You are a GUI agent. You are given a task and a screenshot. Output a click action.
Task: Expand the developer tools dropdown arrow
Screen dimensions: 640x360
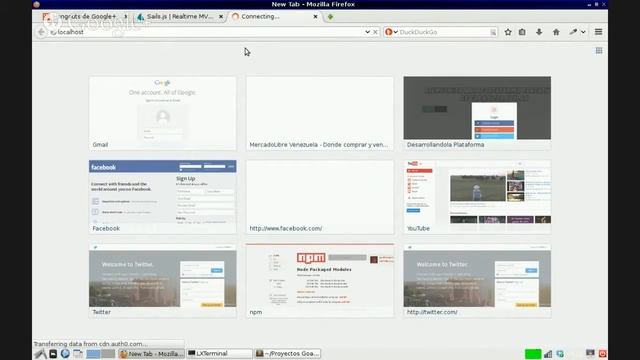tap(583, 32)
